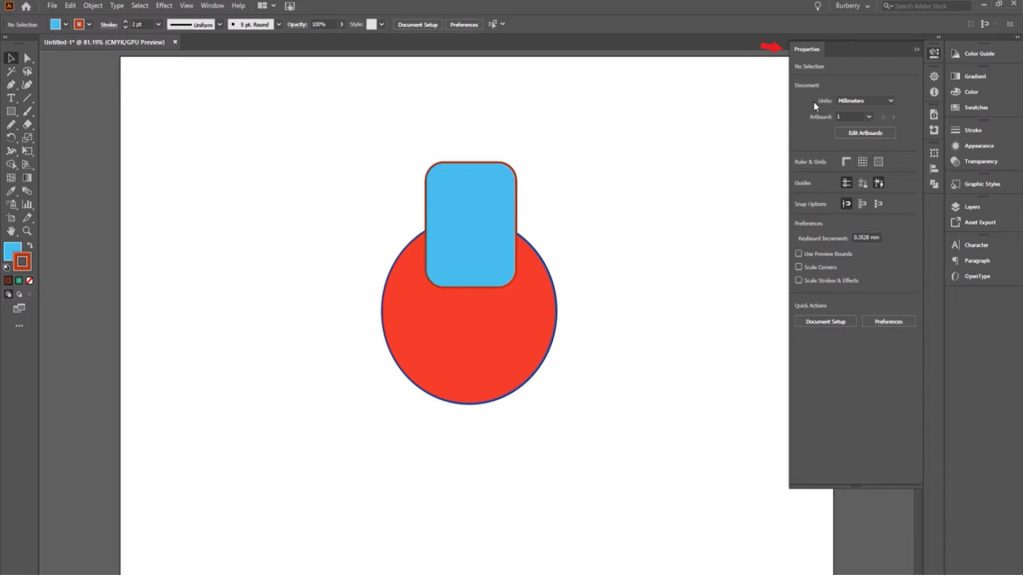This screenshot has height=576, width=1024.
Task: Select the Magic Wand tool
Action: tap(11, 71)
